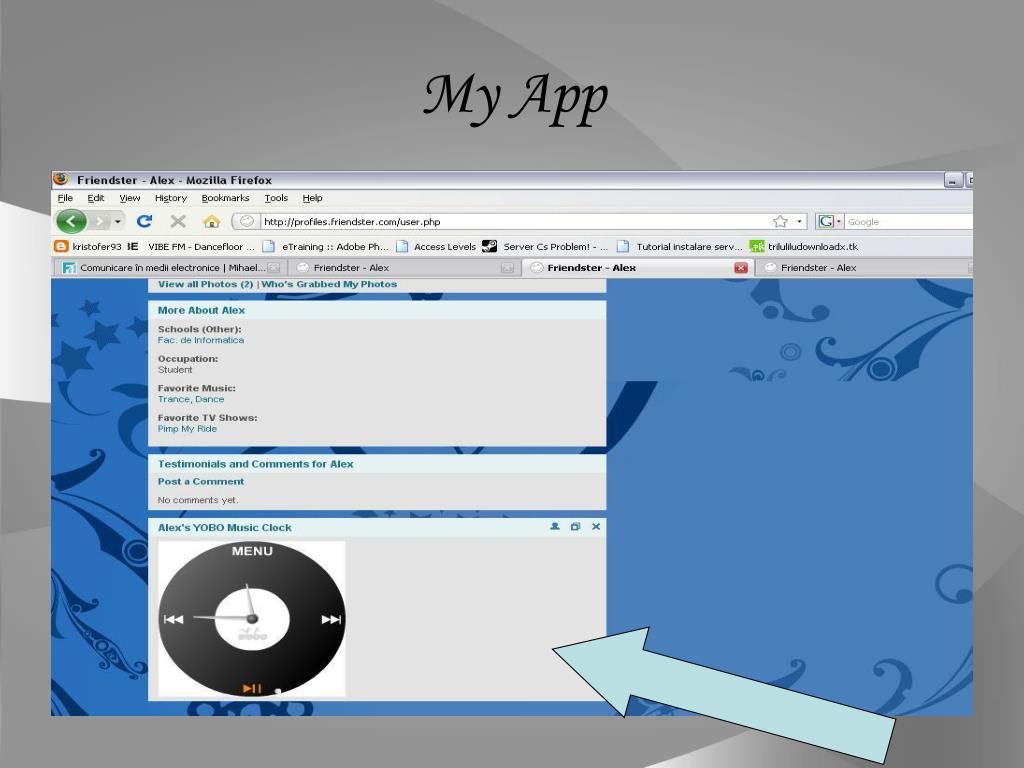Click the person icon on YOBO Music Clock

[555, 526]
